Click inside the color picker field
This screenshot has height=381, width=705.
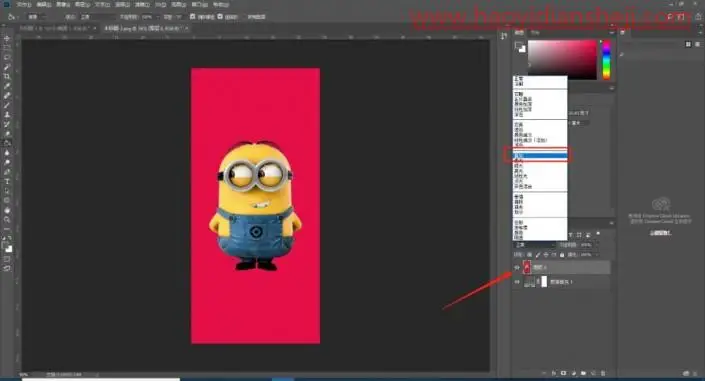click(562, 59)
